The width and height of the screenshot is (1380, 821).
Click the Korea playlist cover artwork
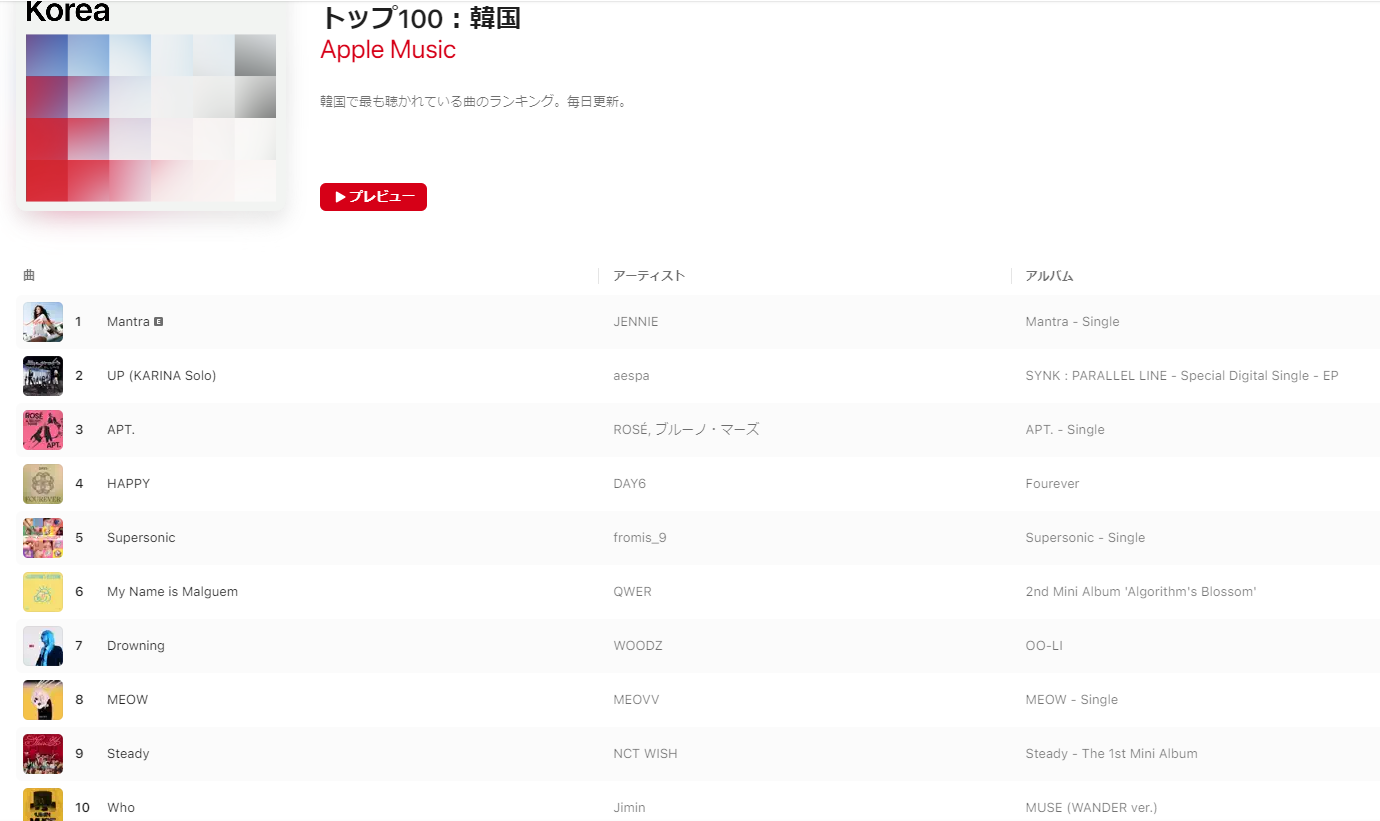click(x=151, y=105)
